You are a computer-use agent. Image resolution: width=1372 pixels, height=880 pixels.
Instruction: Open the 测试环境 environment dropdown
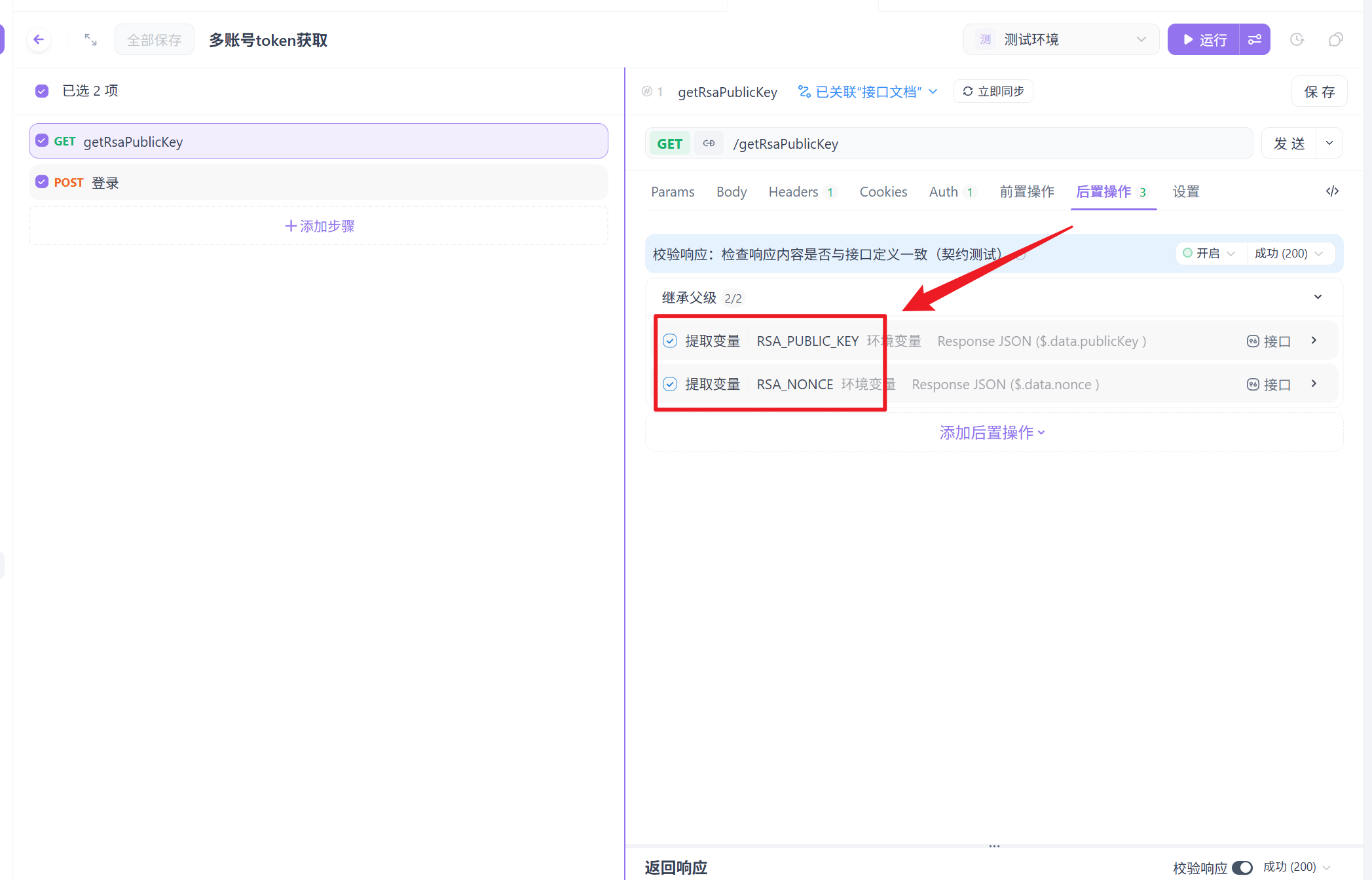click(x=1061, y=40)
